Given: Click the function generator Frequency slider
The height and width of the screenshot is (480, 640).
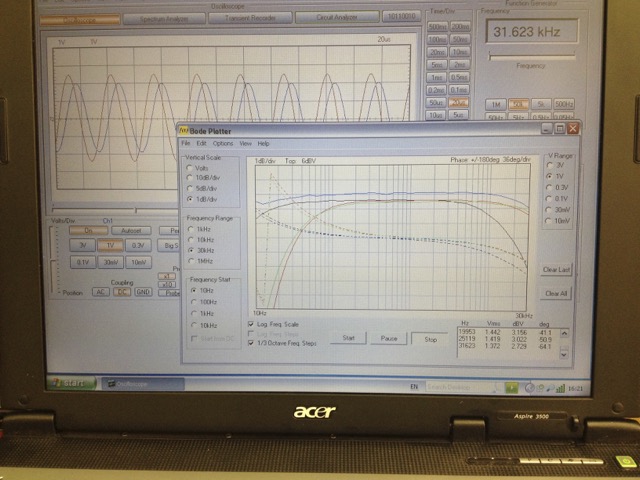Looking at the screenshot, I should pyautogui.click(x=532, y=56).
